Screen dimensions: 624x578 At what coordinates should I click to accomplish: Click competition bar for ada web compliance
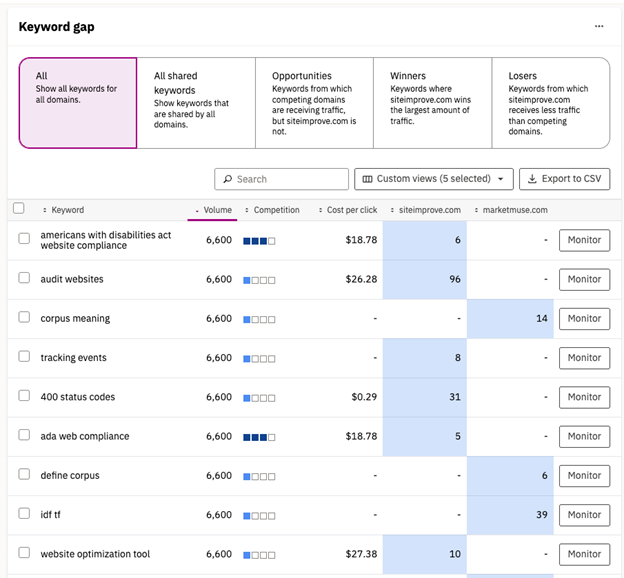click(259, 437)
